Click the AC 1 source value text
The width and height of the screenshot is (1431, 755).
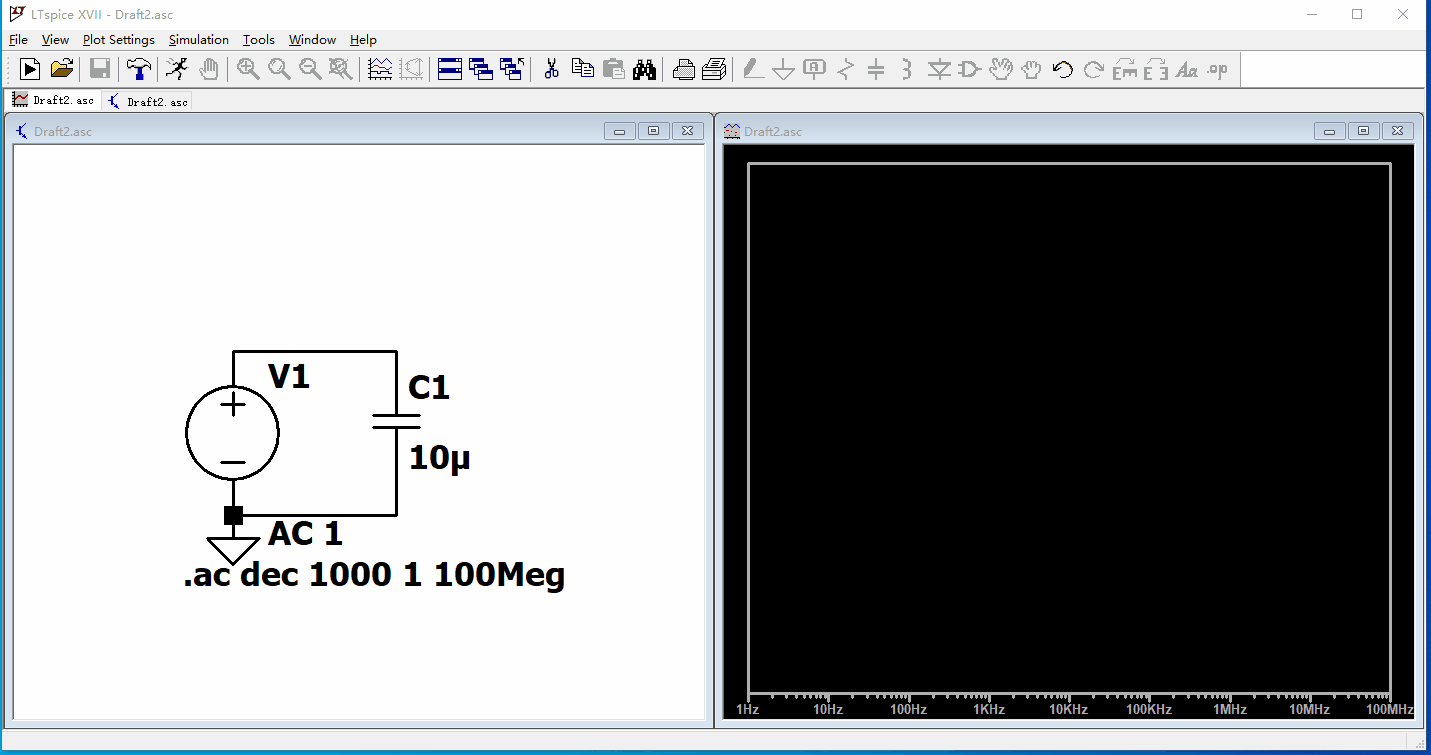point(305,533)
